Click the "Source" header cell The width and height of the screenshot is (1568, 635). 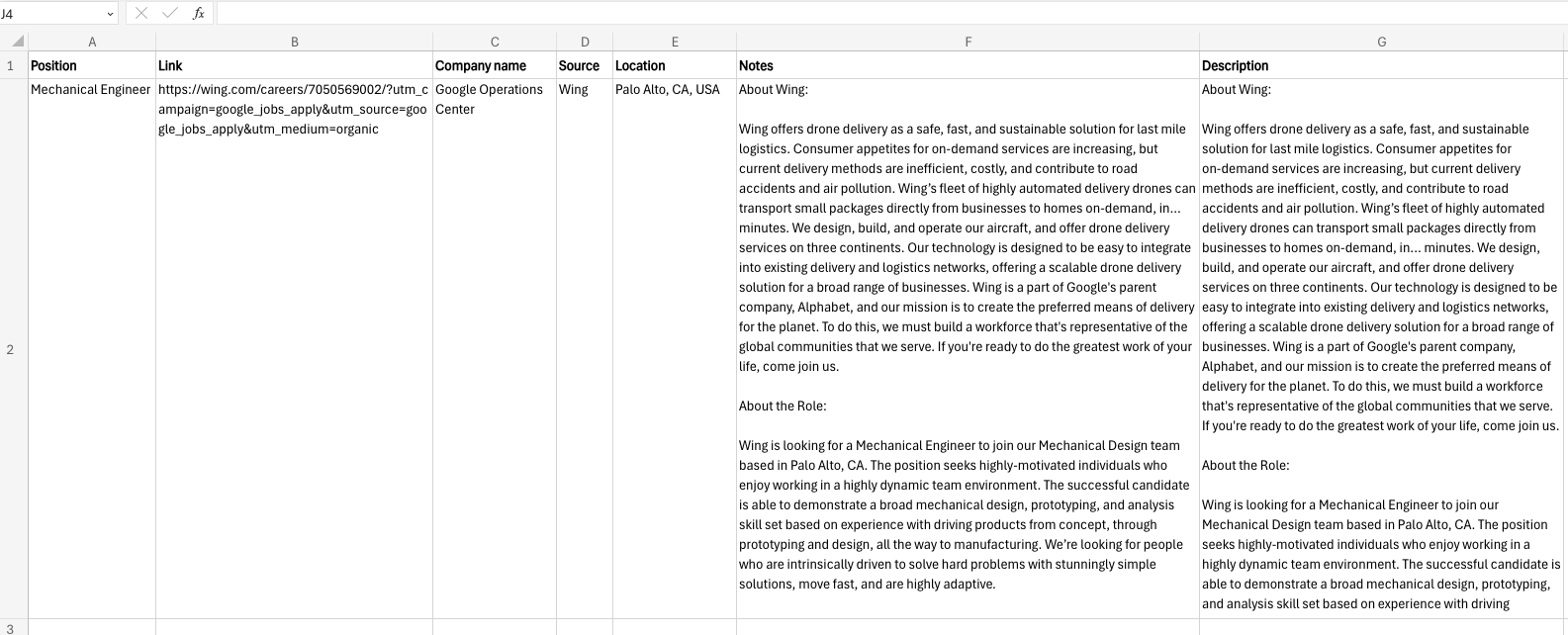[x=585, y=65]
